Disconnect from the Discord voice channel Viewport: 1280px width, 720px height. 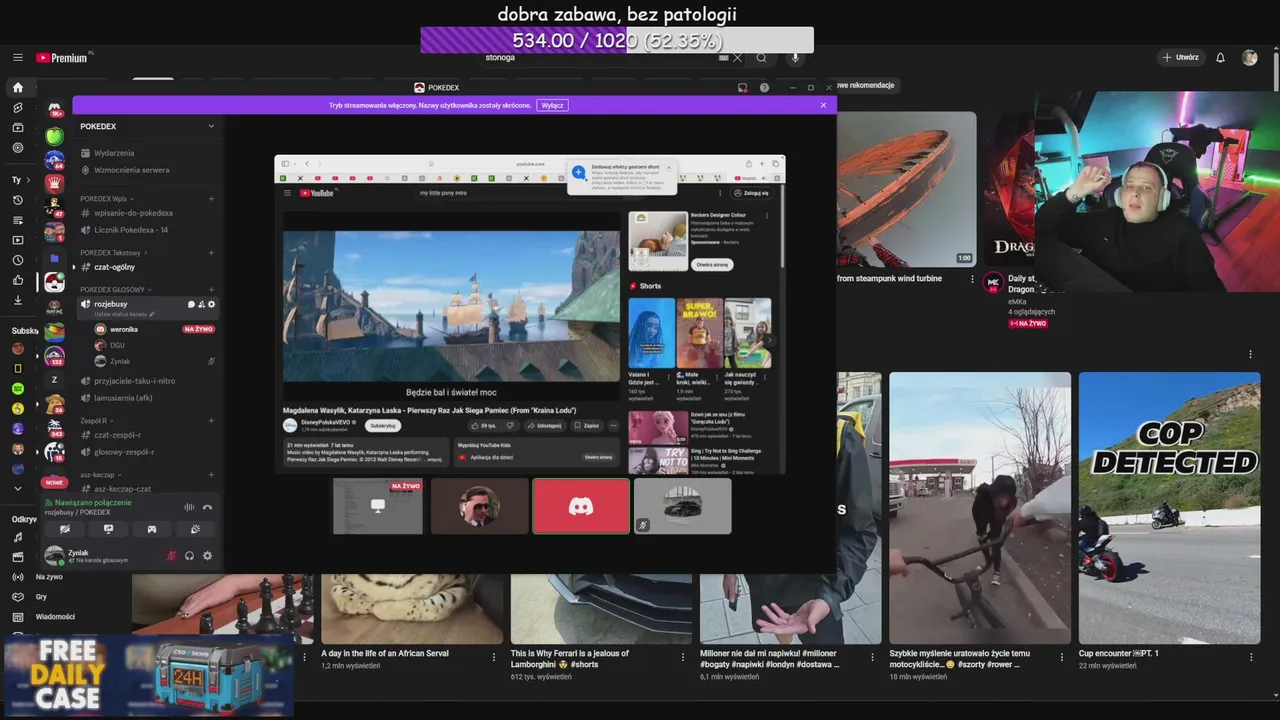[x=207, y=507]
